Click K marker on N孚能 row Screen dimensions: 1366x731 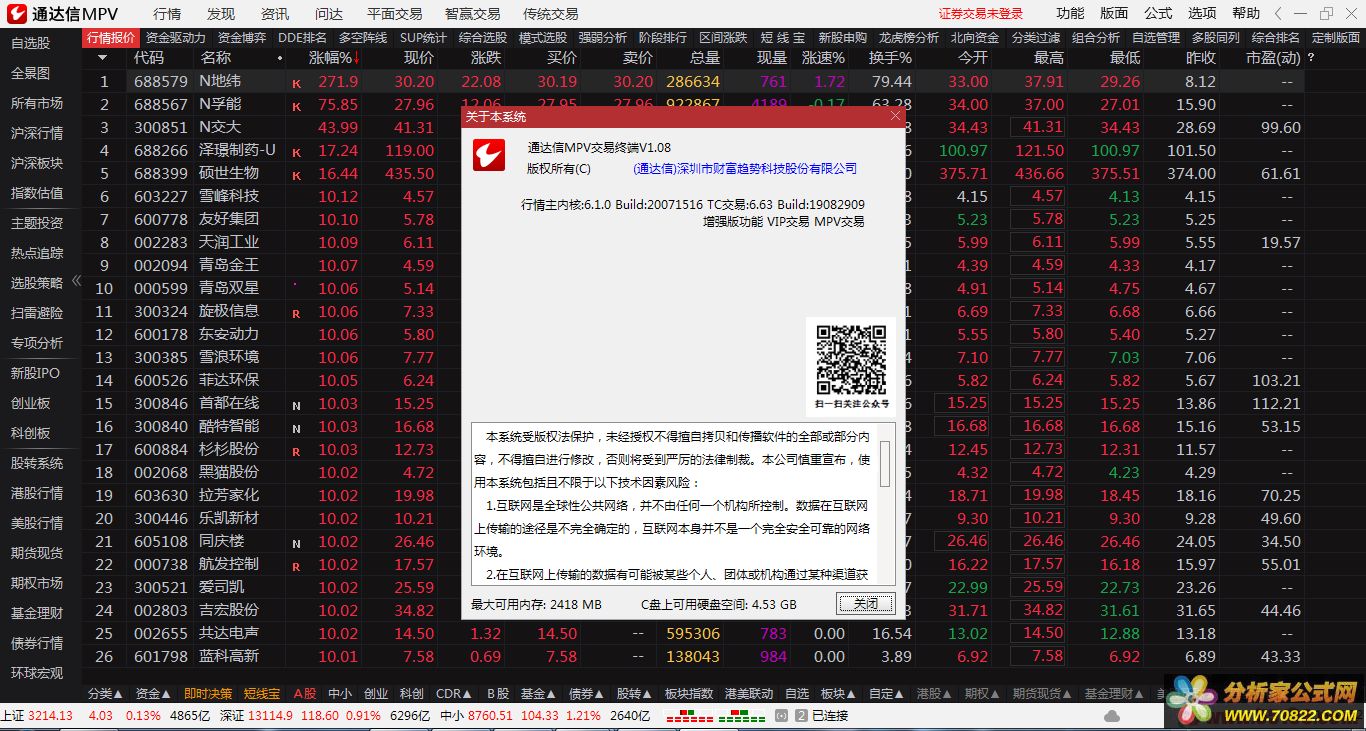tap(296, 106)
